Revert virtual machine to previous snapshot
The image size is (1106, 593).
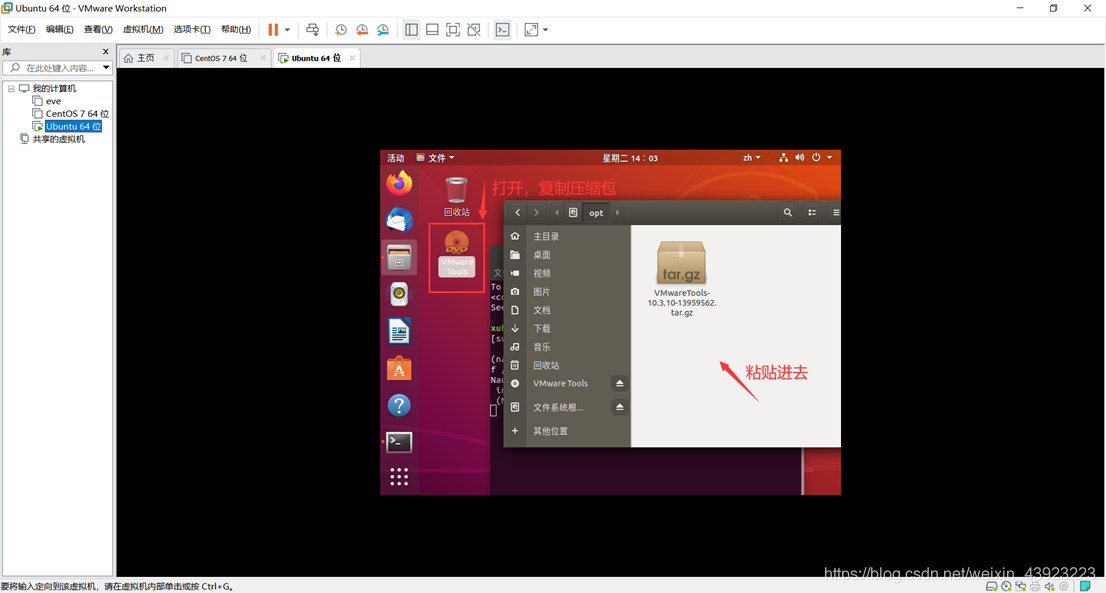pos(362,30)
